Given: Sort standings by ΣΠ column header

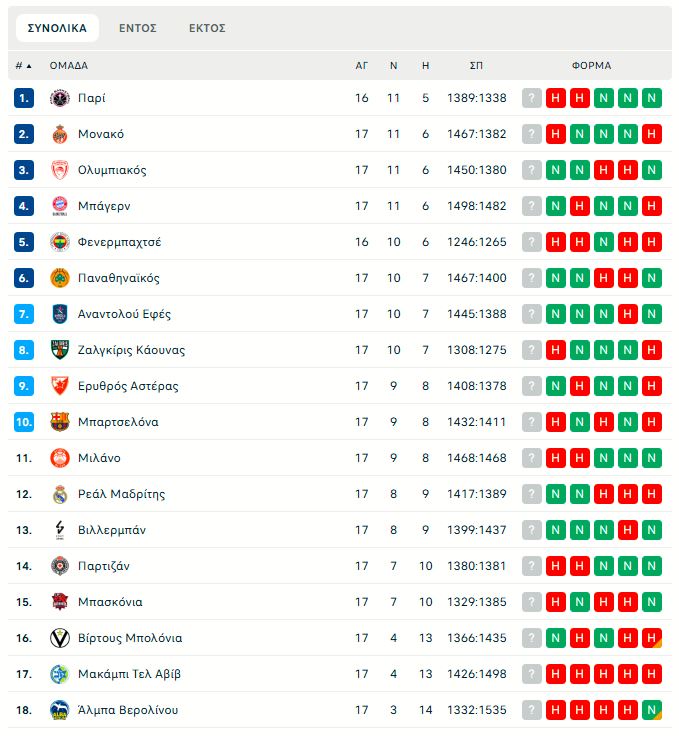Looking at the screenshot, I should 476,66.
